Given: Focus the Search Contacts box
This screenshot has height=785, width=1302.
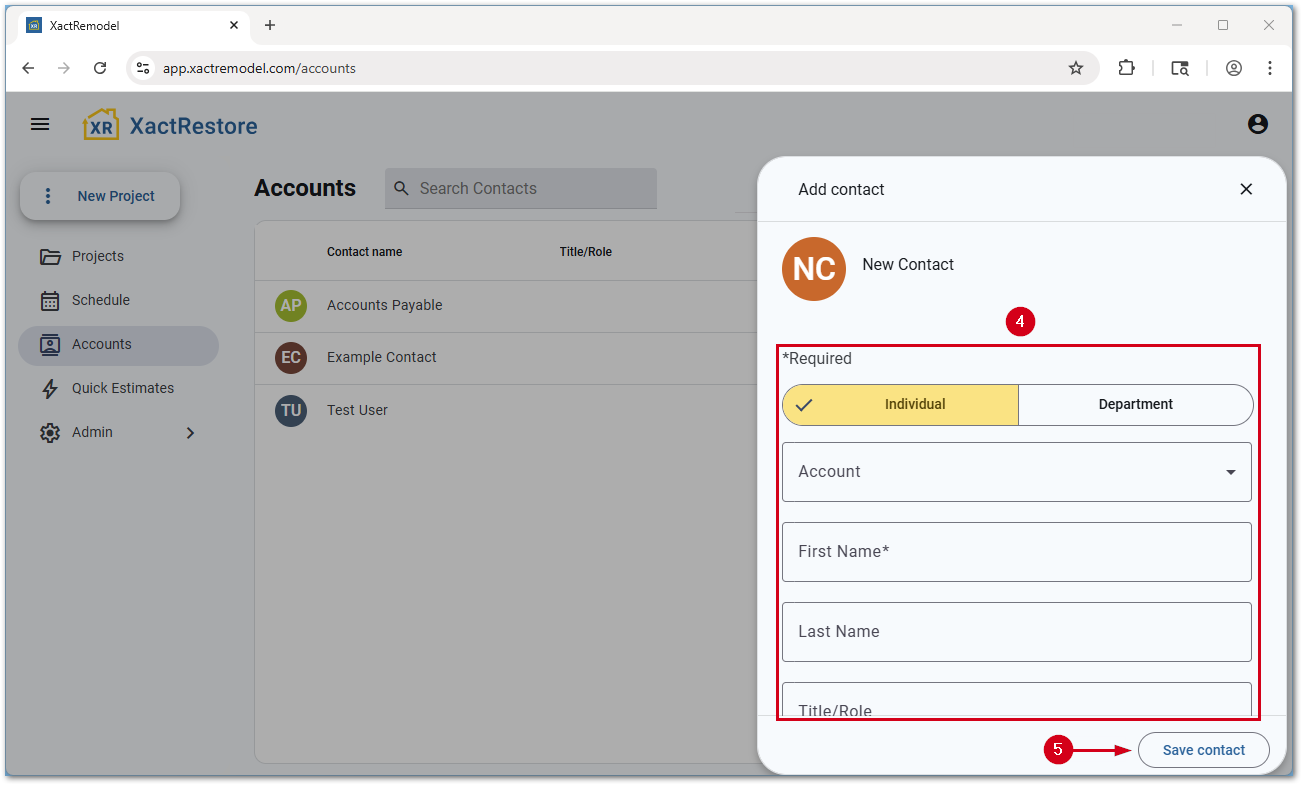Looking at the screenshot, I should [x=521, y=188].
